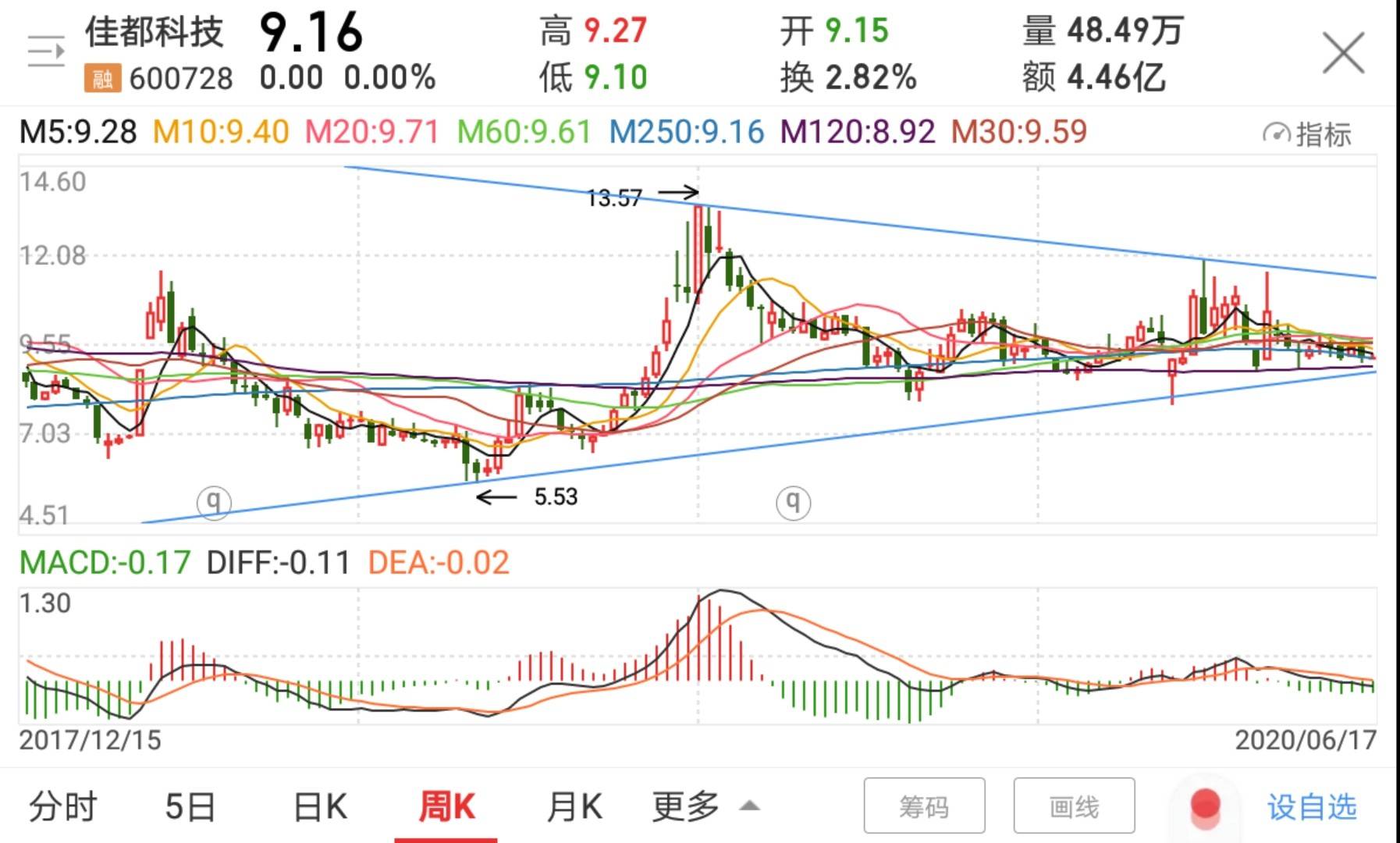Click the right q watermark icon on the chart
The height and width of the screenshot is (843, 1400).
click(792, 503)
